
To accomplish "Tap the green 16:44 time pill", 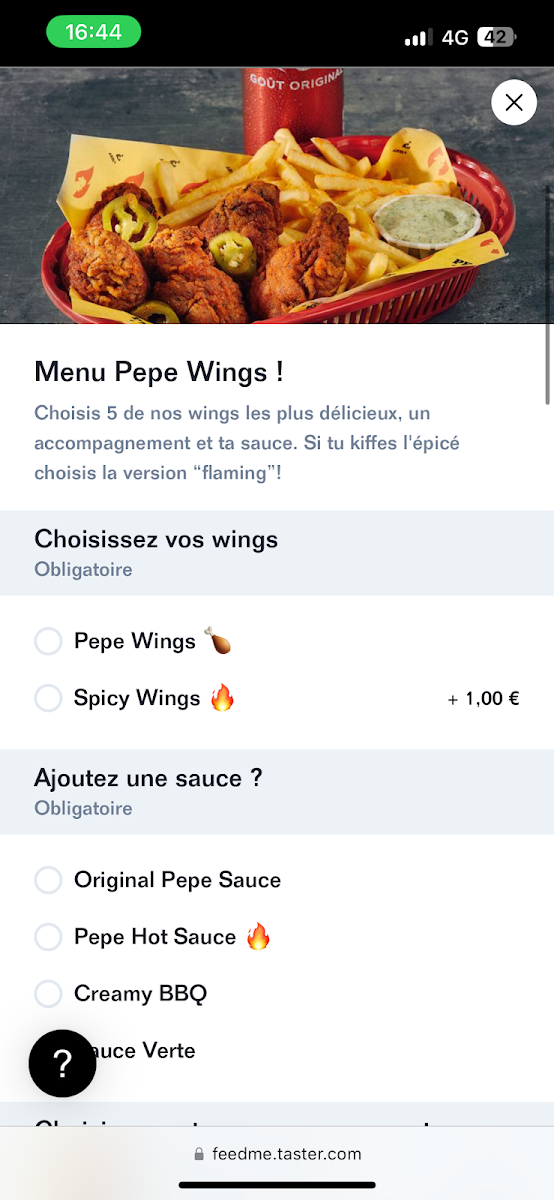I will (93, 32).
